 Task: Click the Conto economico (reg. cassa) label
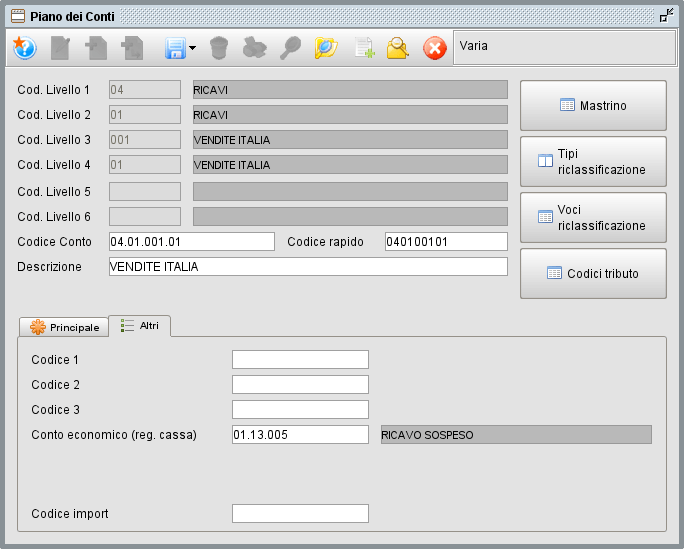pos(114,435)
